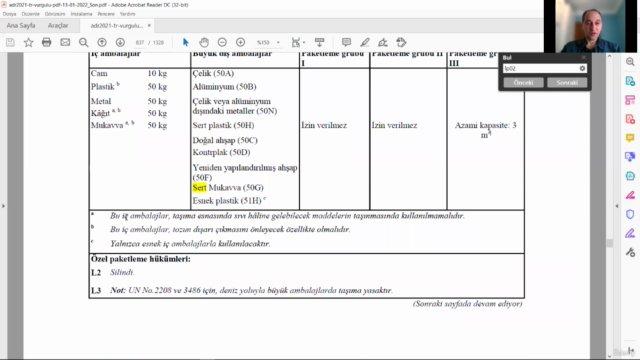The image size is (640, 360).
Task: Click Sonraki button in find panel
Action: coord(567,82)
